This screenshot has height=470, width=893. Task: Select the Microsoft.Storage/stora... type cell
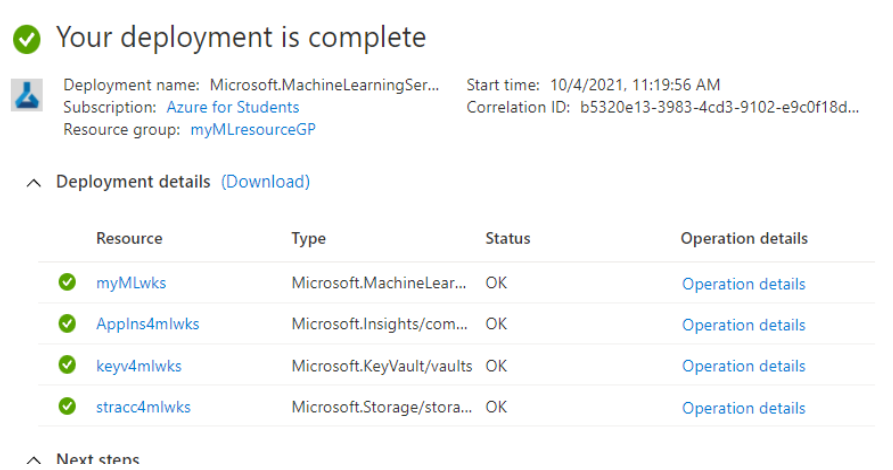(382, 407)
